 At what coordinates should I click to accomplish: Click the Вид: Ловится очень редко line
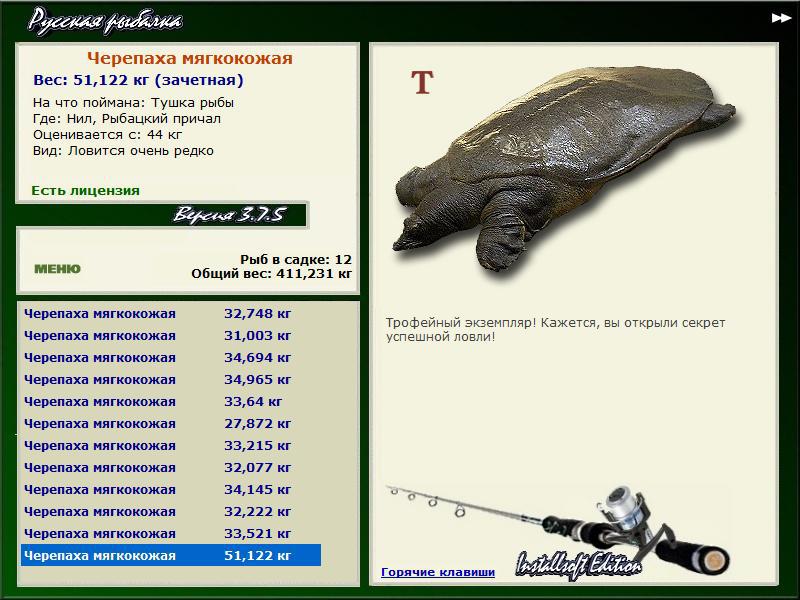123,151
